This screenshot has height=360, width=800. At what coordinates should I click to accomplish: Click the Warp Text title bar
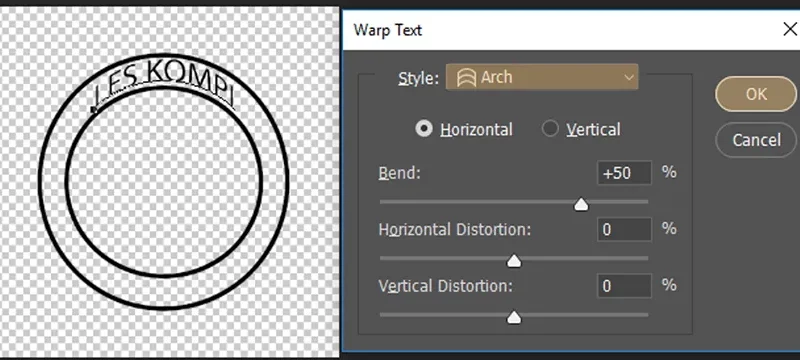point(561,30)
